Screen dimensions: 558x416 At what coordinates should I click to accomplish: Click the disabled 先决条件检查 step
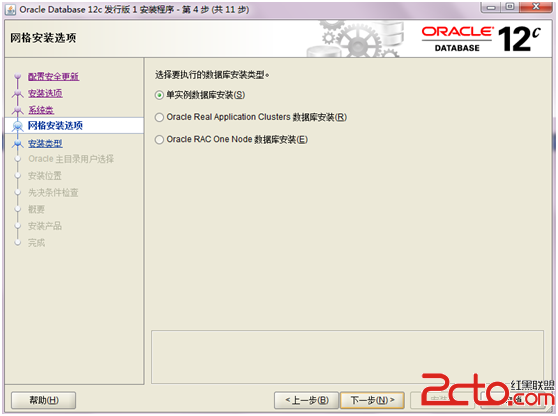pyautogui.click(x=53, y=193)
